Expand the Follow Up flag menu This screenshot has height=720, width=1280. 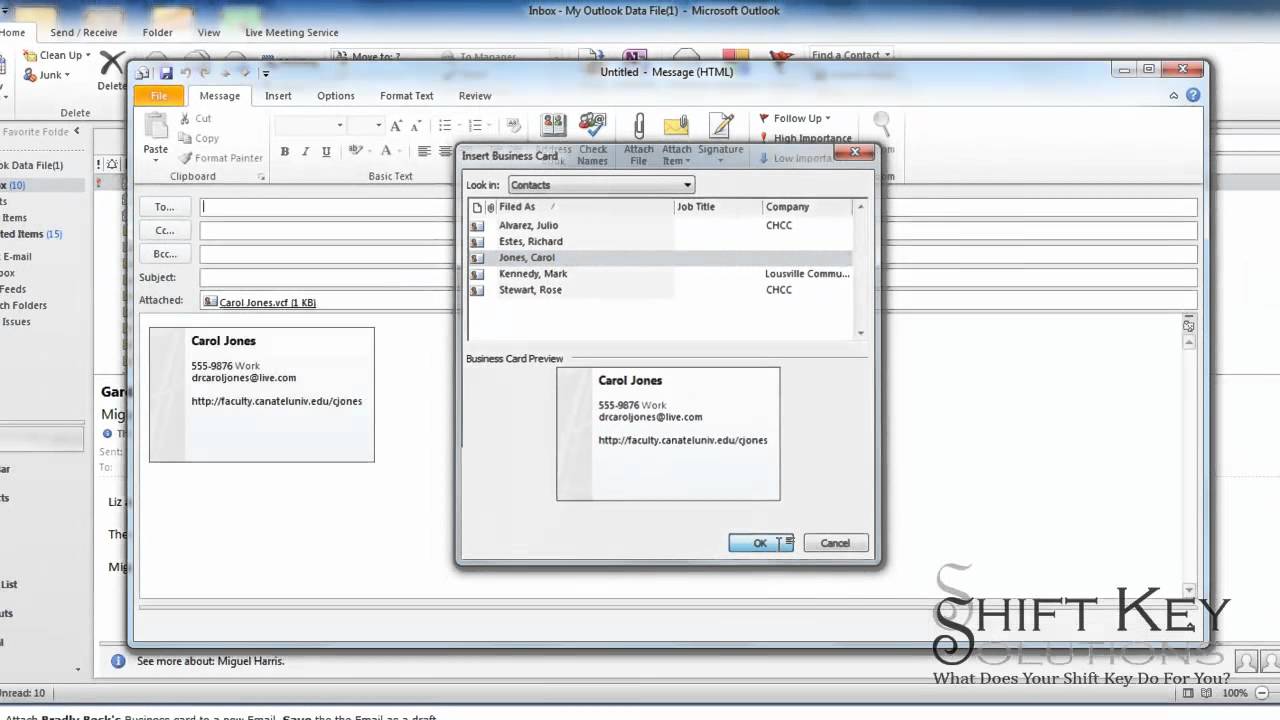point(795,118)
